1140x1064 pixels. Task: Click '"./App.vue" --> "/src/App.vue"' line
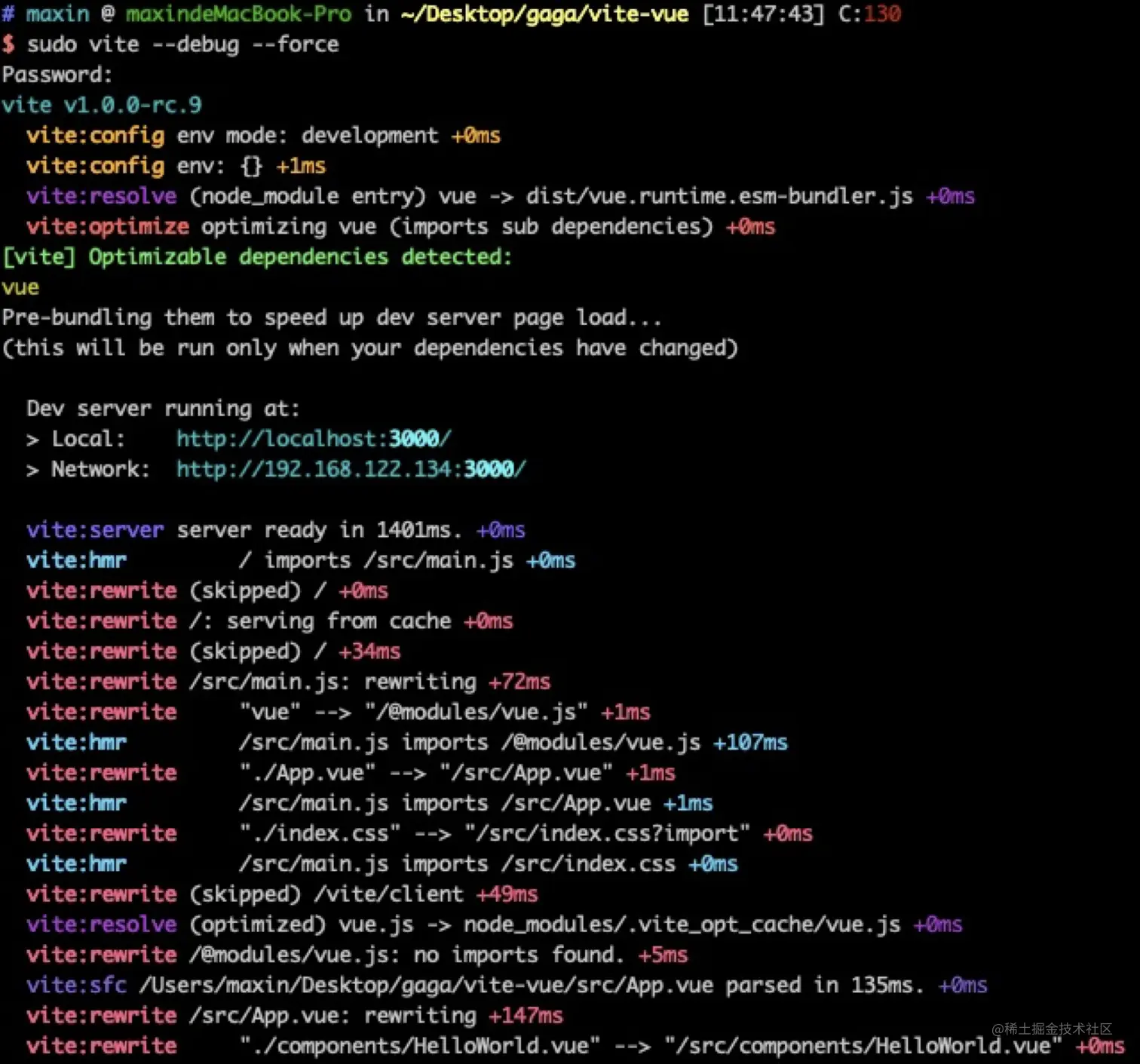351,773
